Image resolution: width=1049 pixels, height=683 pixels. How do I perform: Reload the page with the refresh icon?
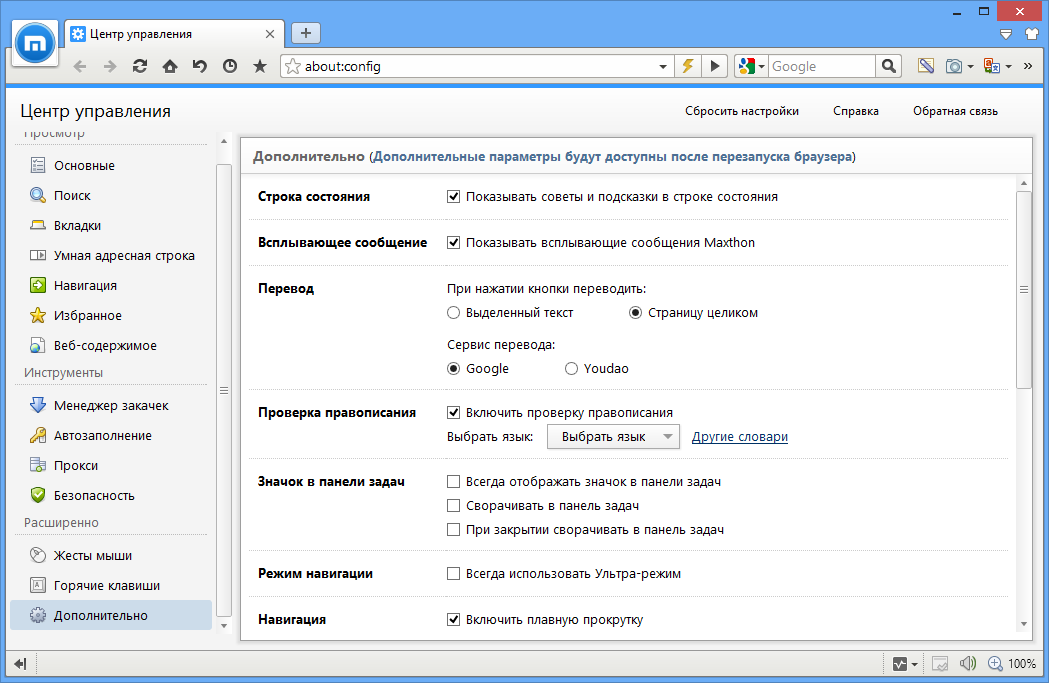(x=140, y=66)
